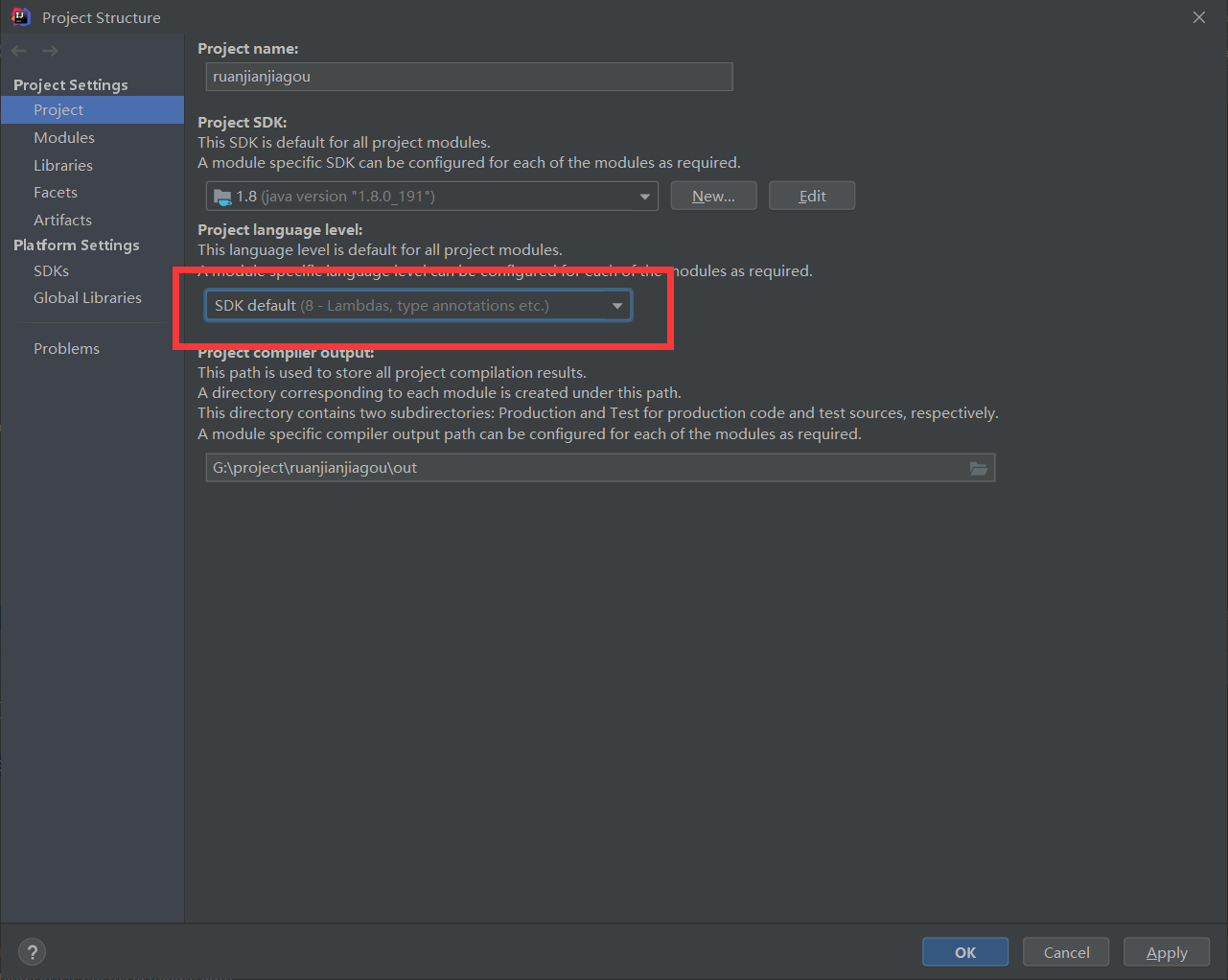Click the Project Settings heading
This screenshot has width=1228, height=980.
click(71, 84)
